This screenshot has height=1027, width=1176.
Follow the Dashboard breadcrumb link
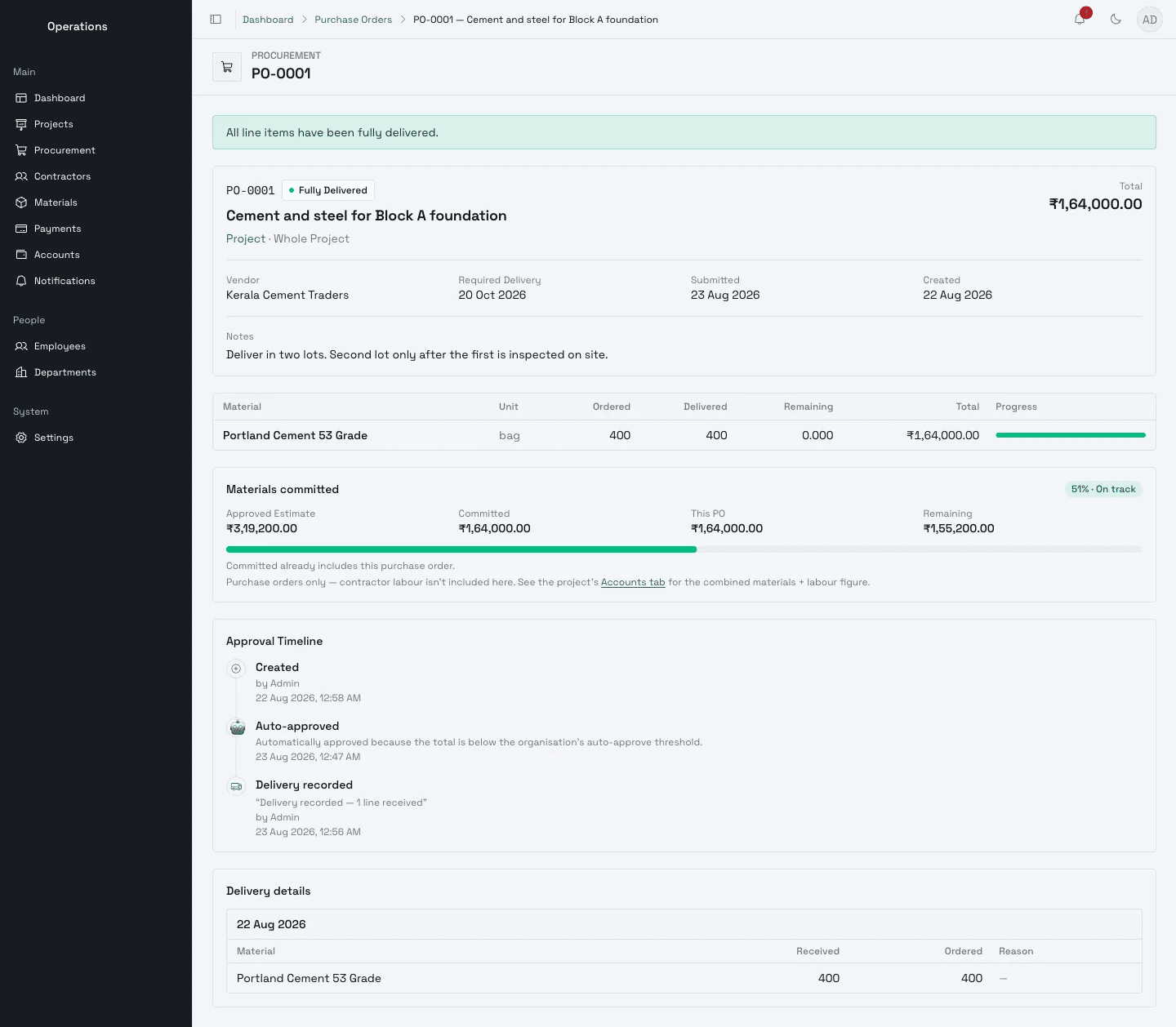[x=268, y=20]
